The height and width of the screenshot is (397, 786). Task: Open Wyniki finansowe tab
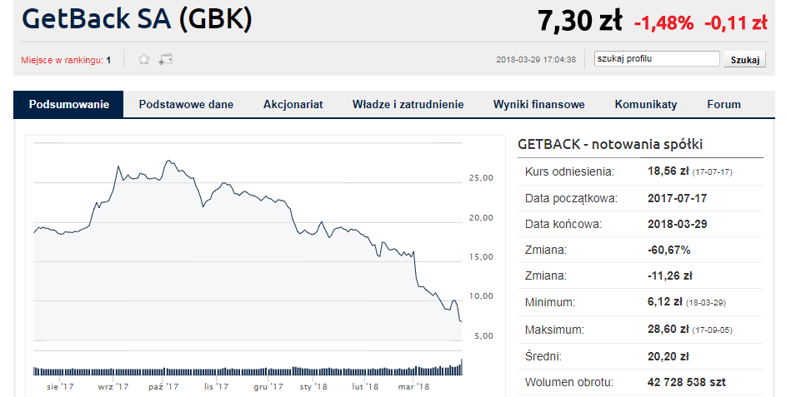pyautogui.click(x=539, y=104)
